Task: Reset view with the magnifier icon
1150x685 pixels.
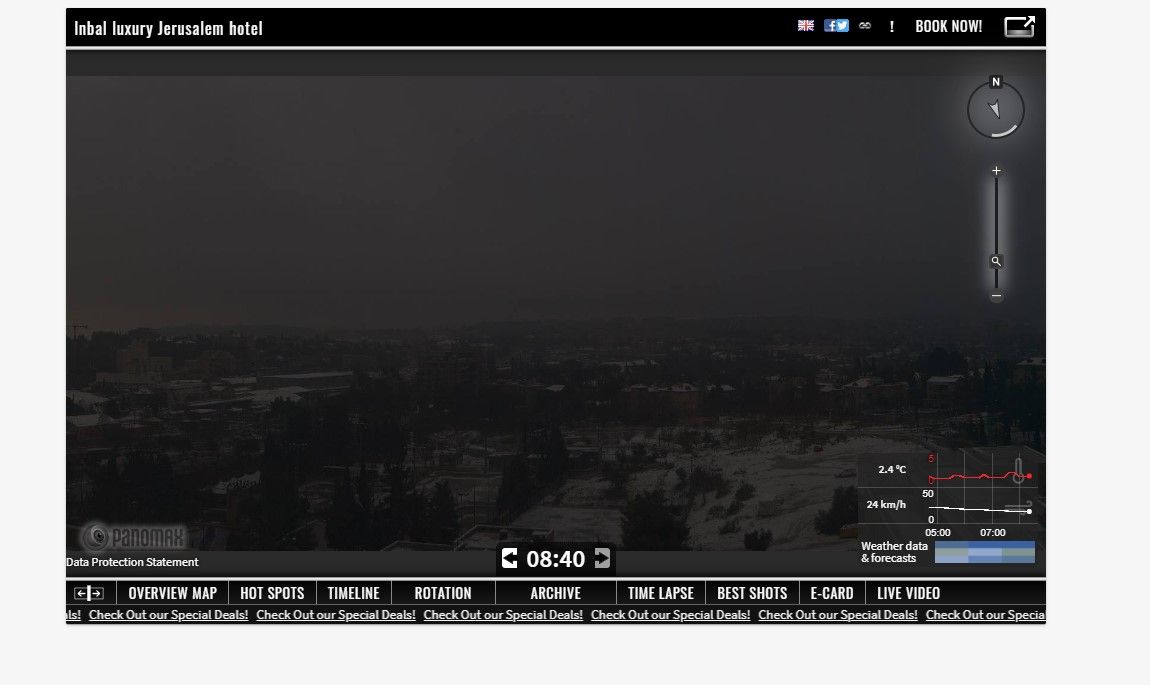Action: pyautogui.click(x=996, y=260)
